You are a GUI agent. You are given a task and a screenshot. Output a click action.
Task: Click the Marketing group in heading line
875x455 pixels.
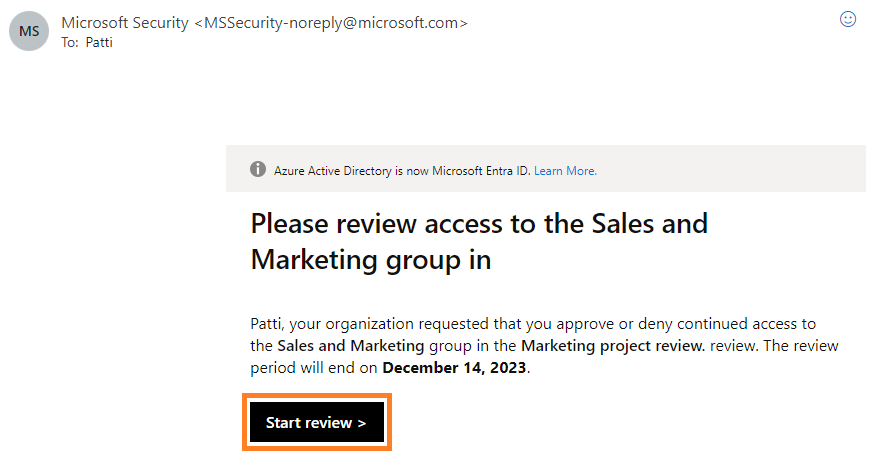[x=371, y=260]
